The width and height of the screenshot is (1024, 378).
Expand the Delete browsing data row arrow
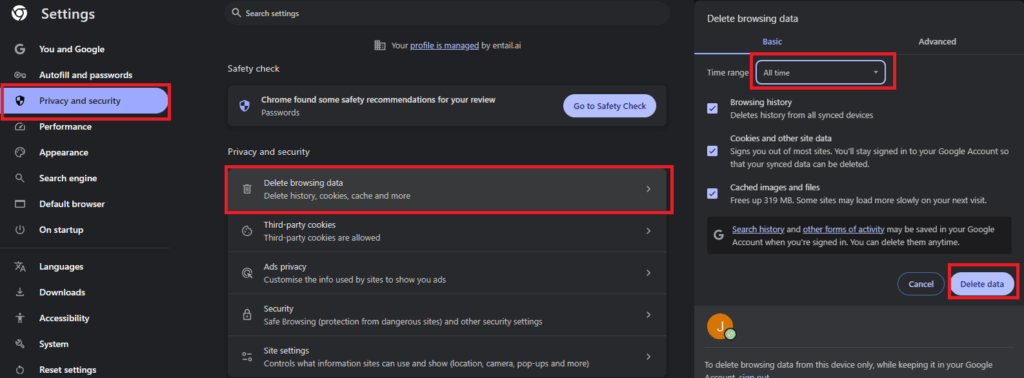[x=648, y=189]
